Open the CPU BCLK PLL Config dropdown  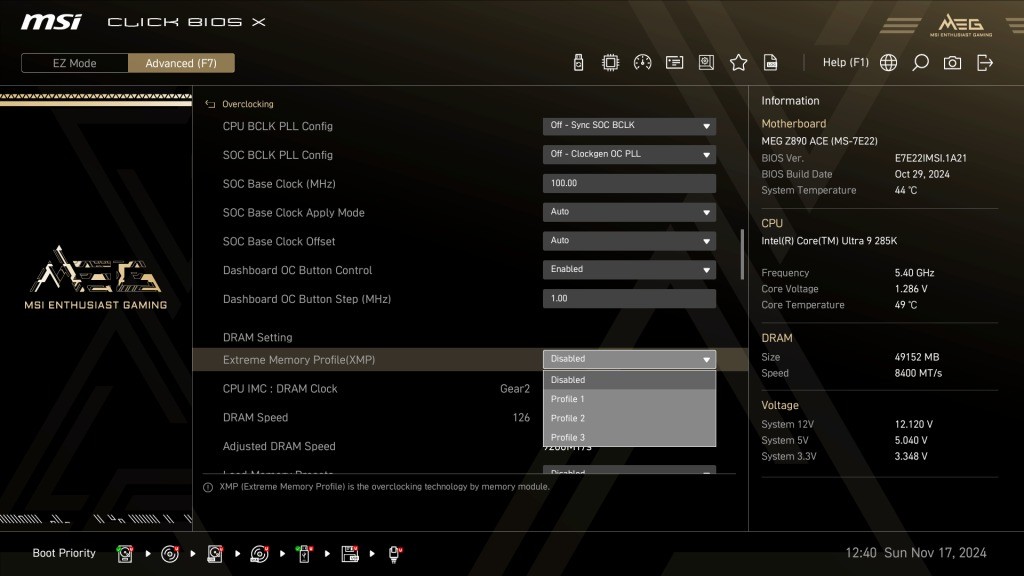click(629, 126)
